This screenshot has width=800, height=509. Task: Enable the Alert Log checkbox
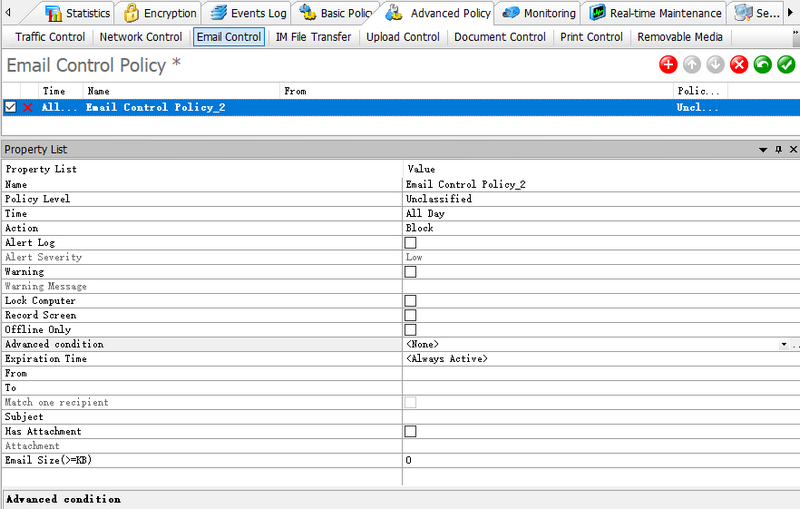pyautogui.click(x=410, y=243)
